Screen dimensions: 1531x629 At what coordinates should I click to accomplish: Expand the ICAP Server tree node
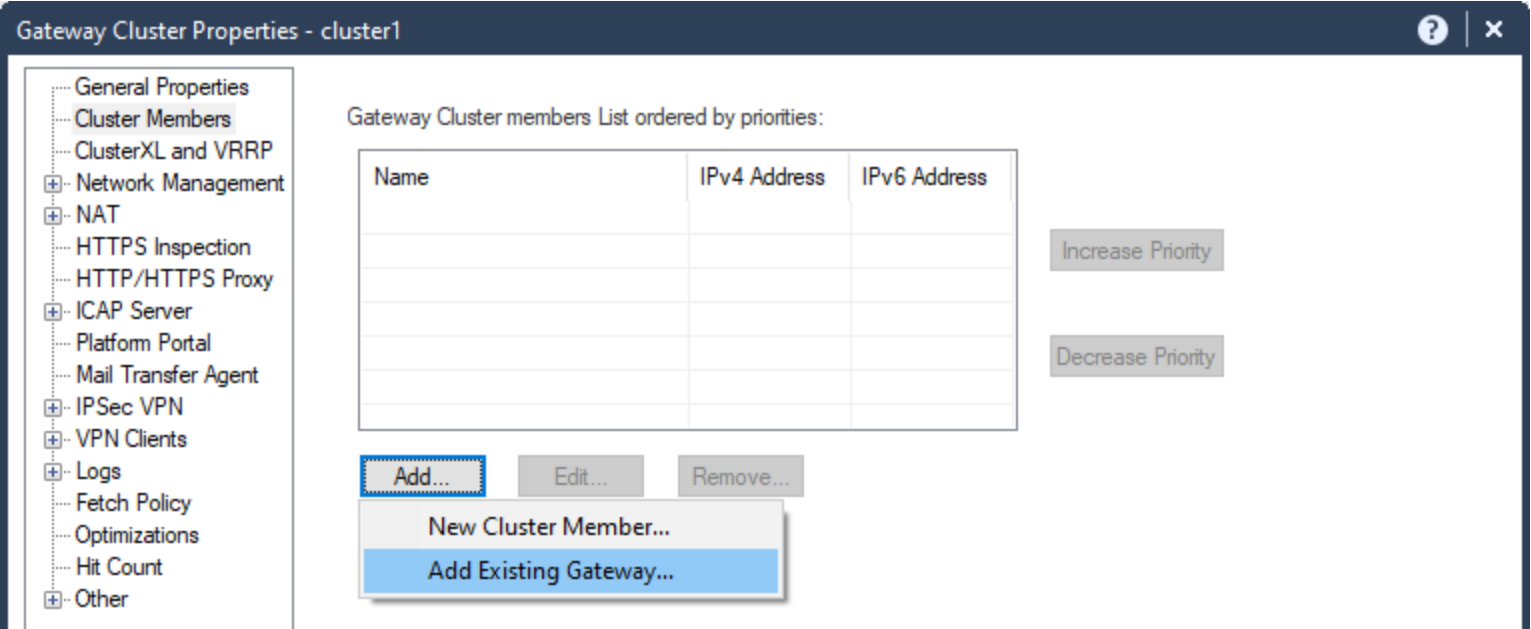(52, 312)
